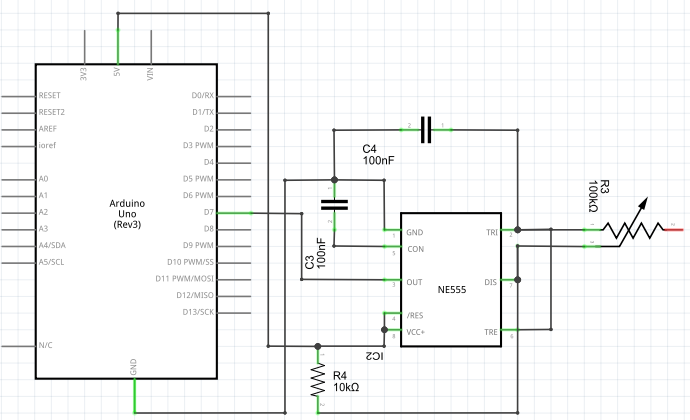Click the junction dot at DIS pin

tap(518, 280)
